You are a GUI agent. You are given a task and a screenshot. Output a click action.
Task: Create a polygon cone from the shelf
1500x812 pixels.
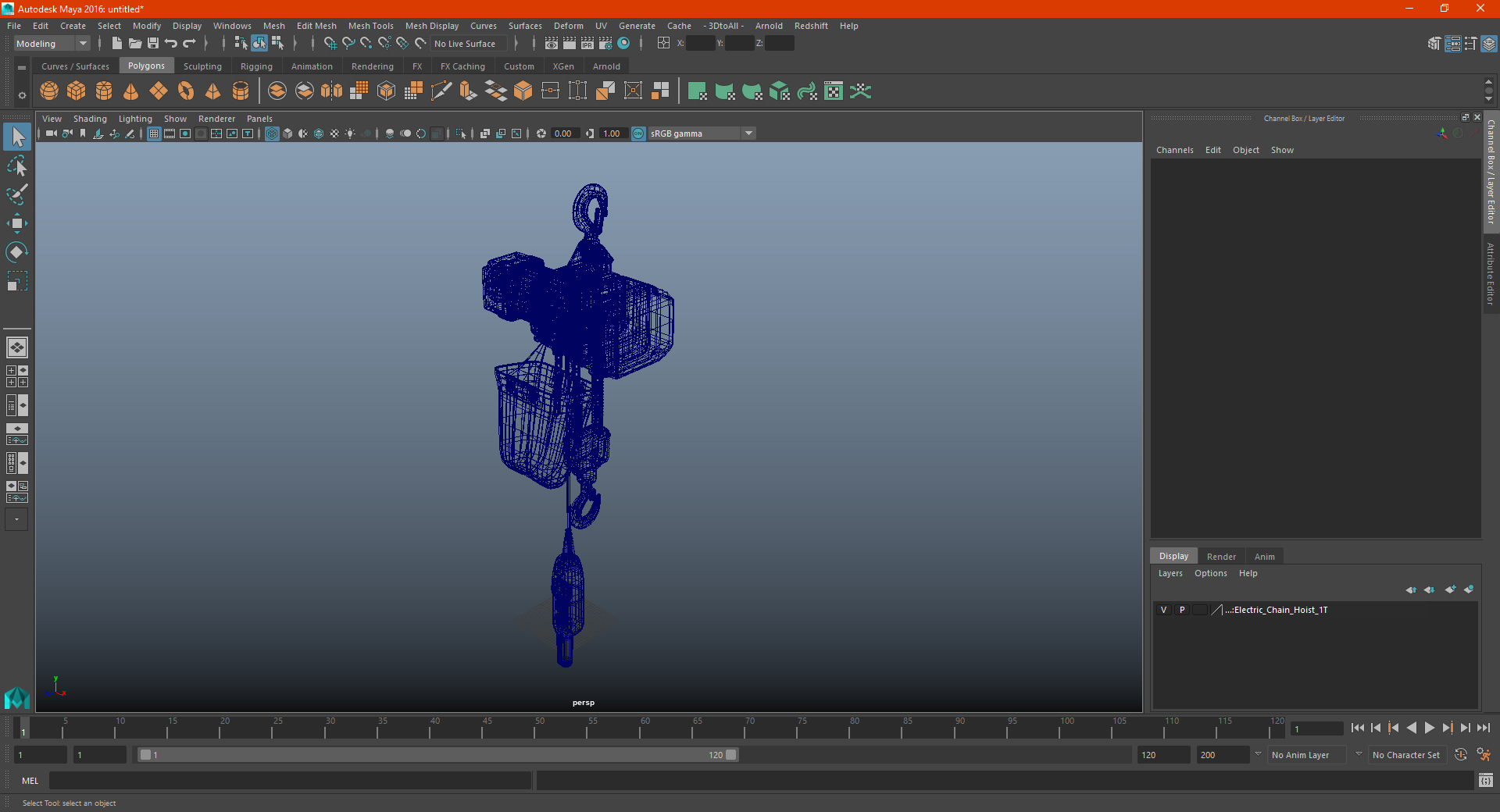(x=131, y=91)
